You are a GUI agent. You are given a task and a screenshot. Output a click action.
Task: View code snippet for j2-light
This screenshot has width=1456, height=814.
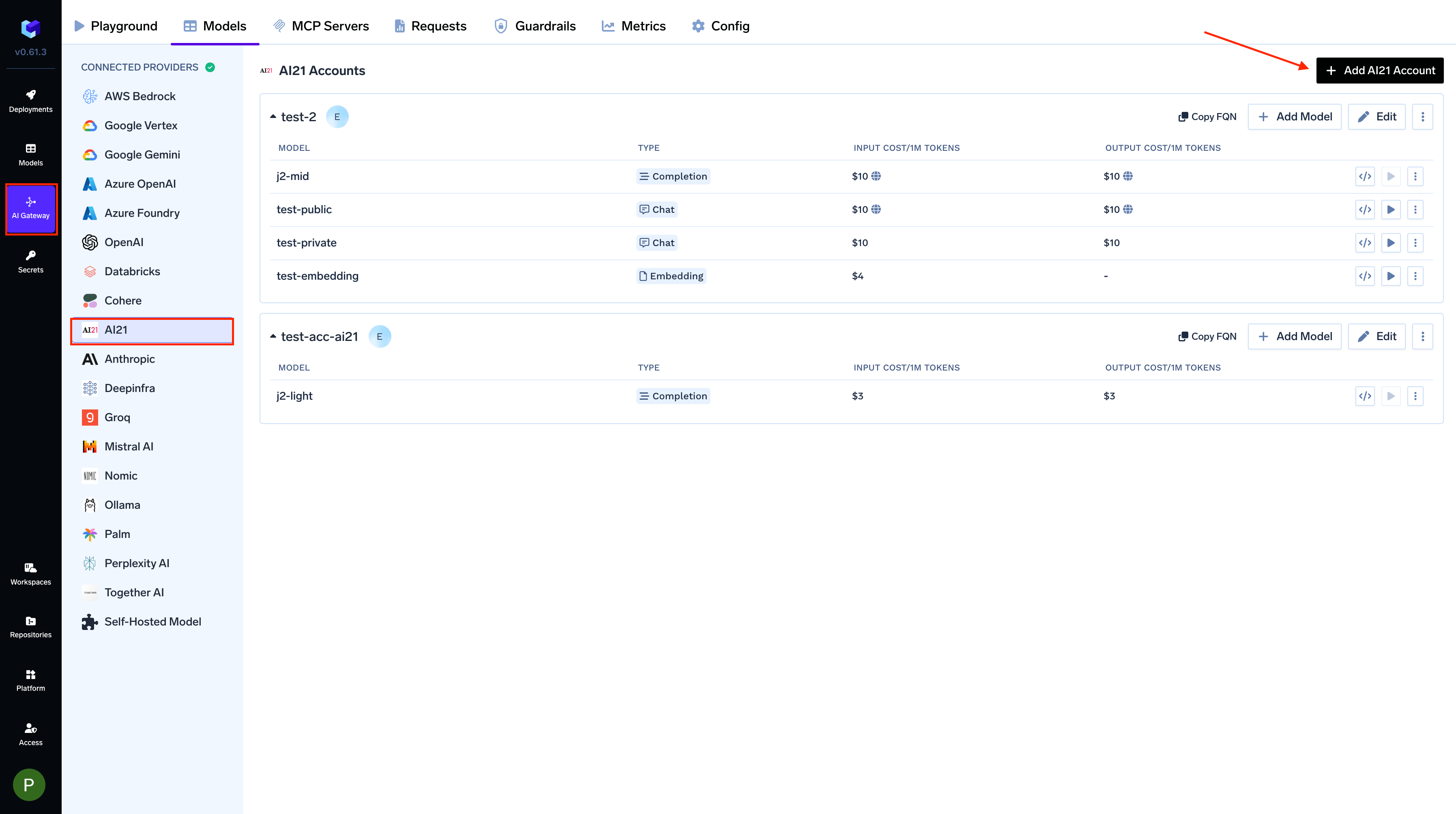tap(1364, 396)
